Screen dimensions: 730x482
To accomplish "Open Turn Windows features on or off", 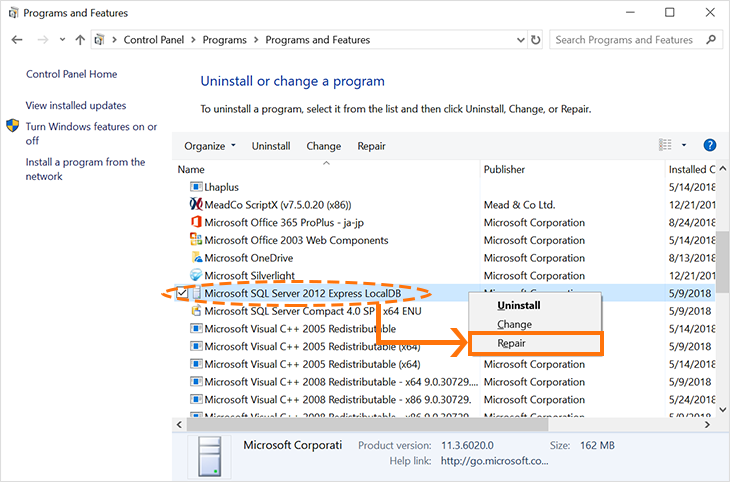I will [x=91, y=134].
